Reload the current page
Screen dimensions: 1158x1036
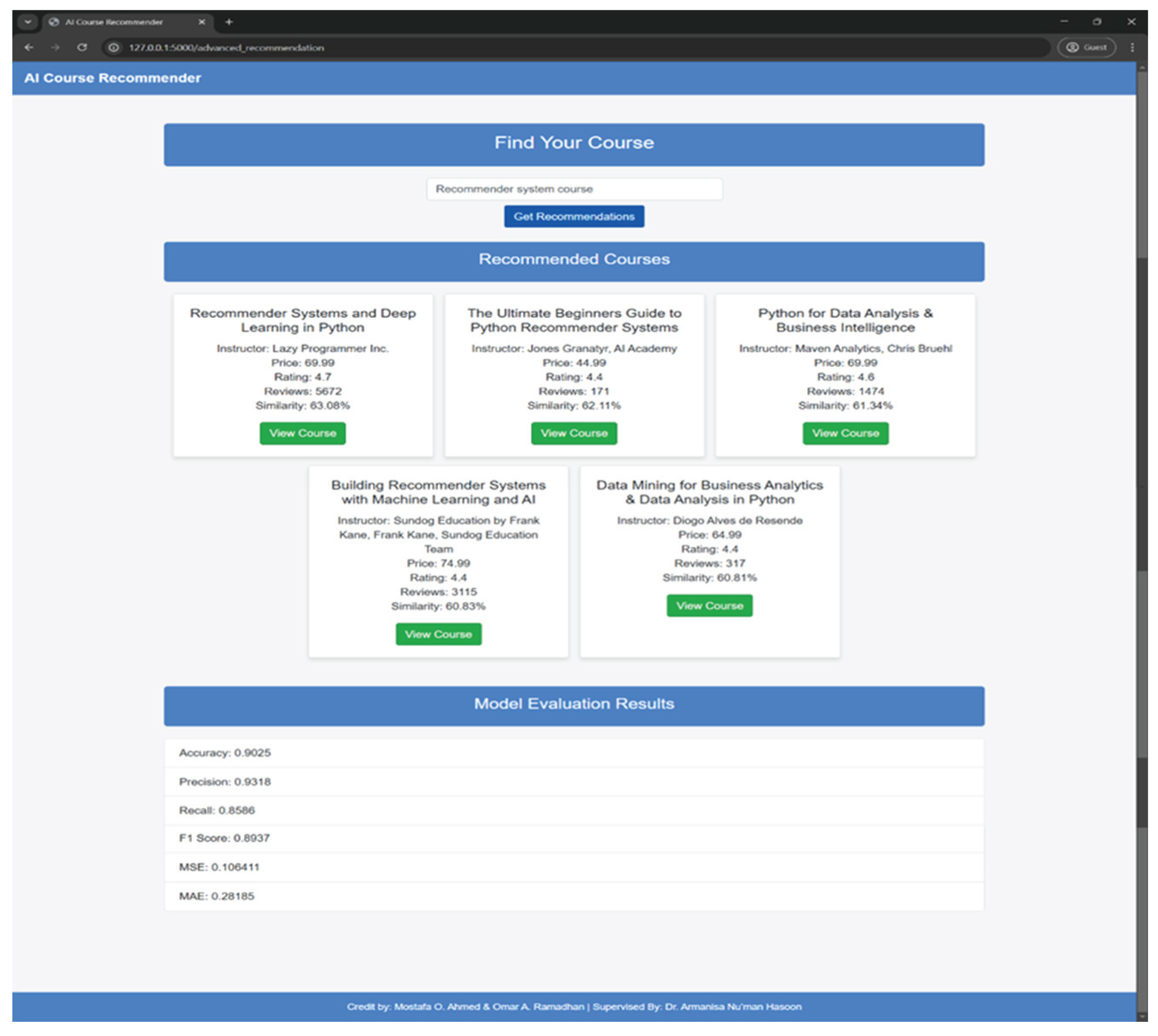pos(82,48)
